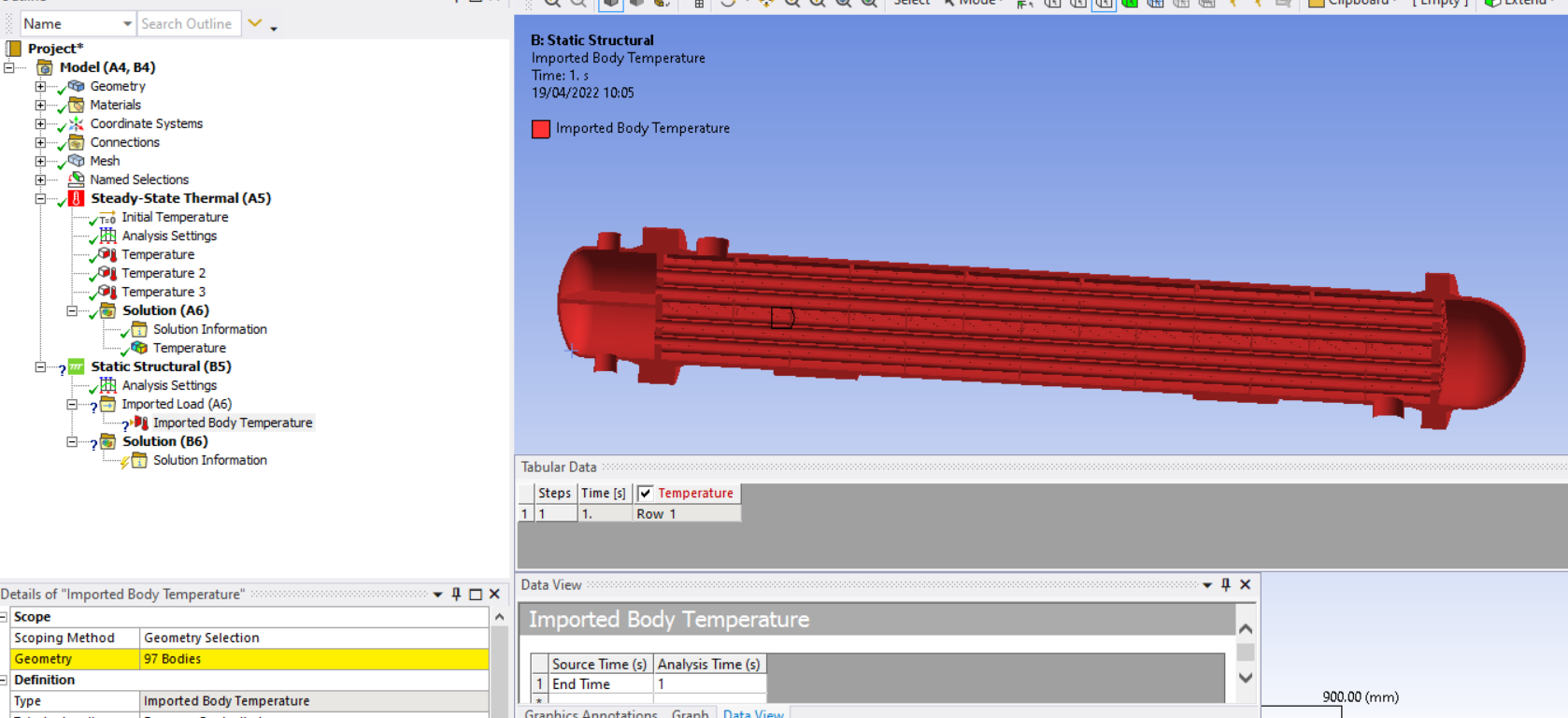Image resolution: width=1568 pixels, height=718 pixels.
Task: Select Analysis Settings under Static Structural
Action: (x=169, y=385)
